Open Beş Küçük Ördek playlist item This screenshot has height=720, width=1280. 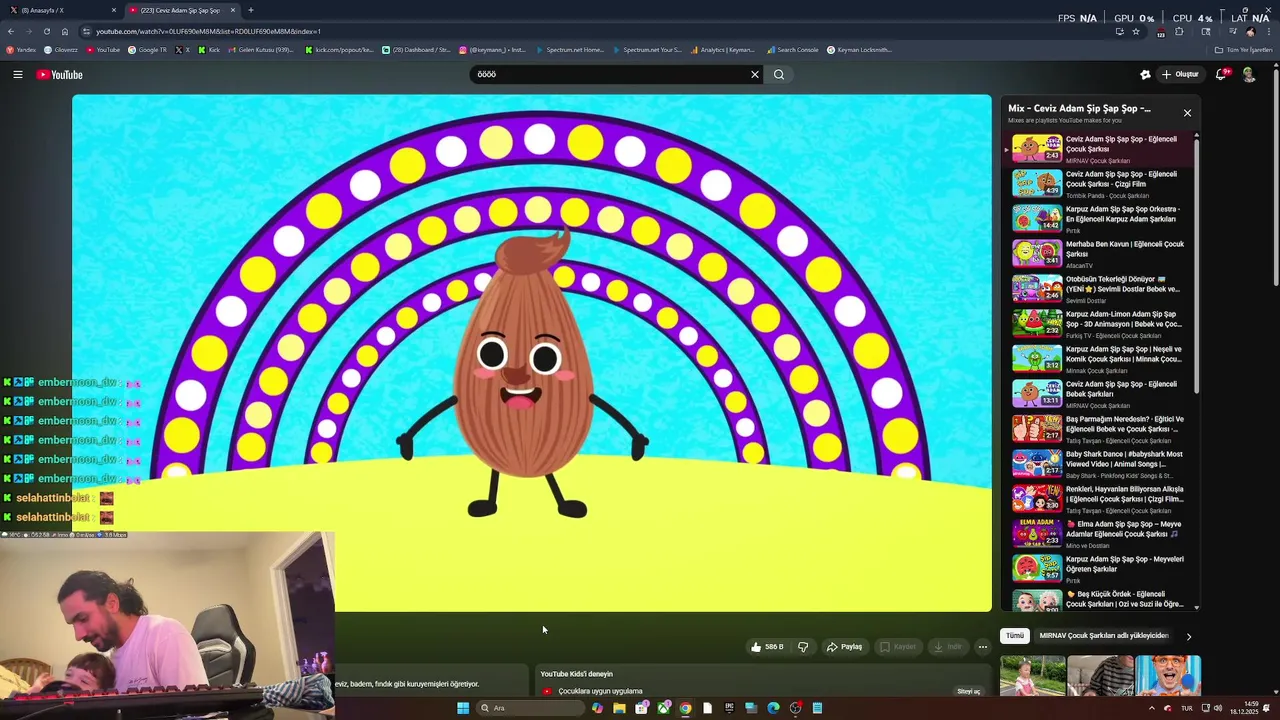[x=1099, y=600]
